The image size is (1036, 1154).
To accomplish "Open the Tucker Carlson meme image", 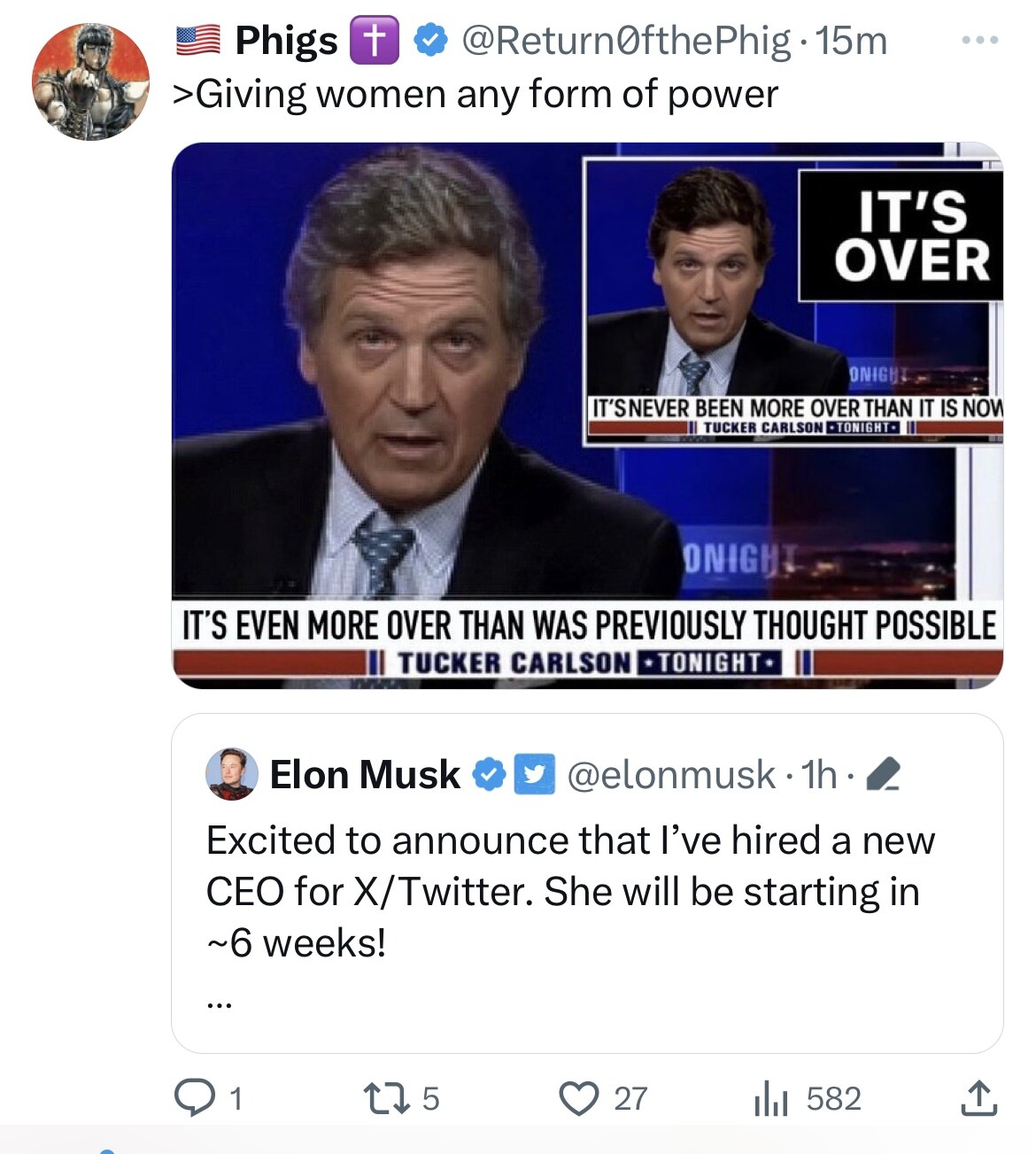I will (586, 414).
